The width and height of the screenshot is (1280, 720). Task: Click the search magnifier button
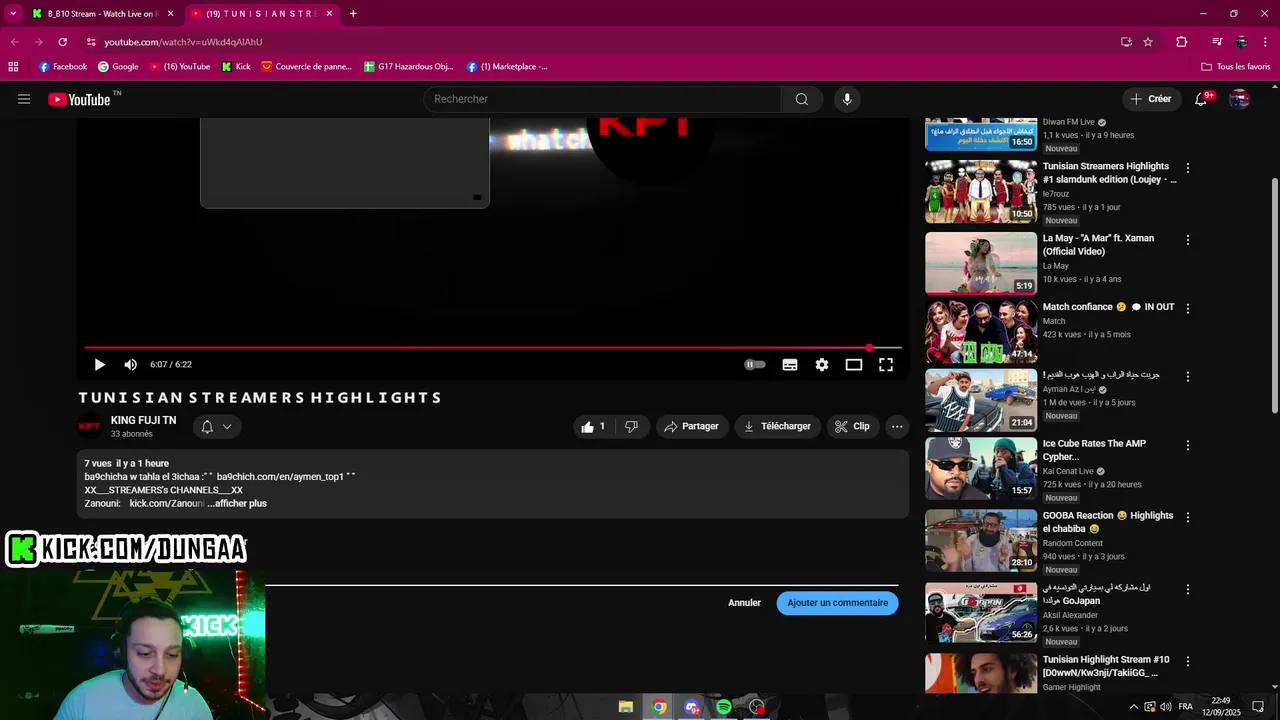point(802,99)
